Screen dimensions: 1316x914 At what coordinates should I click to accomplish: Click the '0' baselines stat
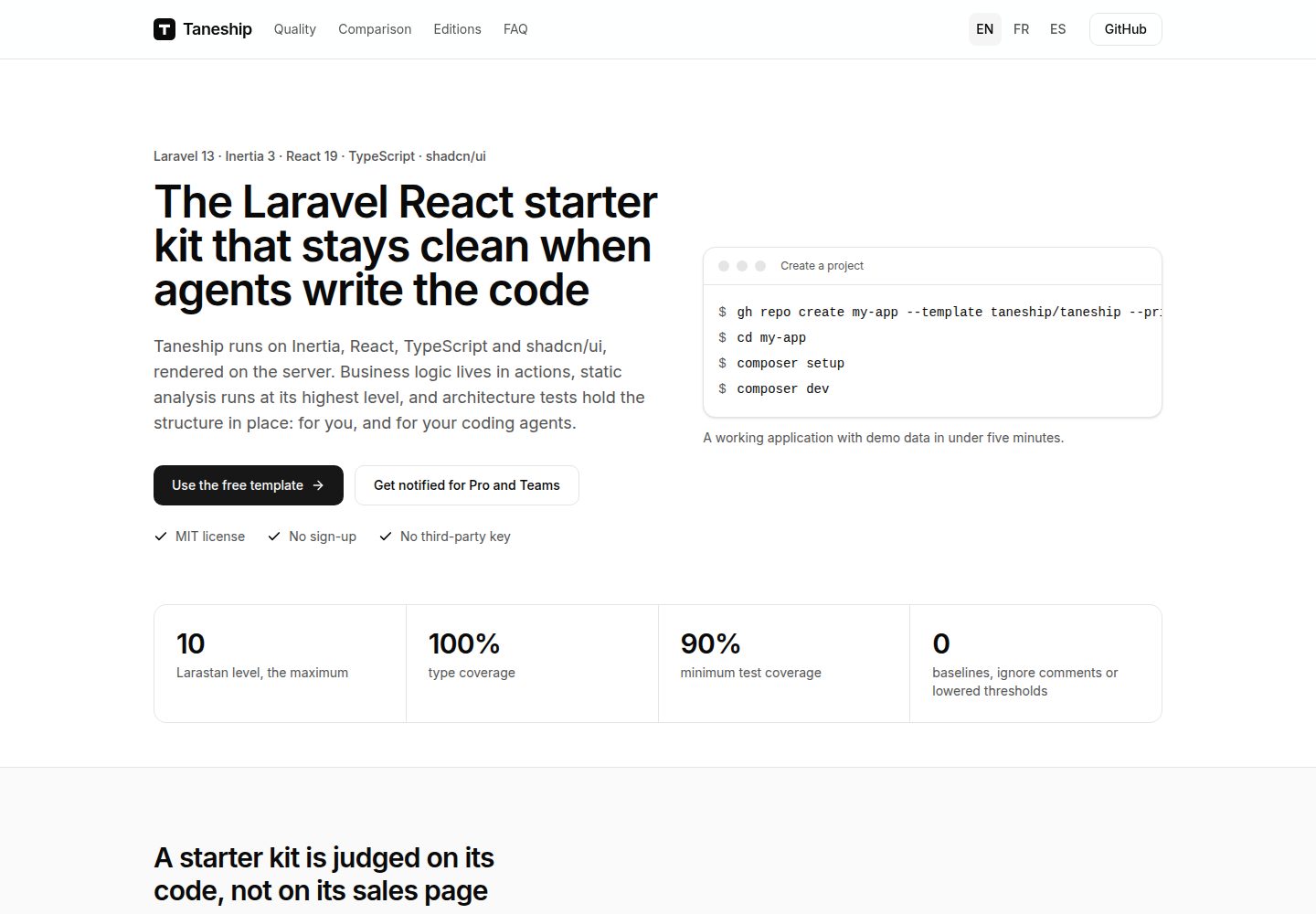click(x=1035, y=664)
